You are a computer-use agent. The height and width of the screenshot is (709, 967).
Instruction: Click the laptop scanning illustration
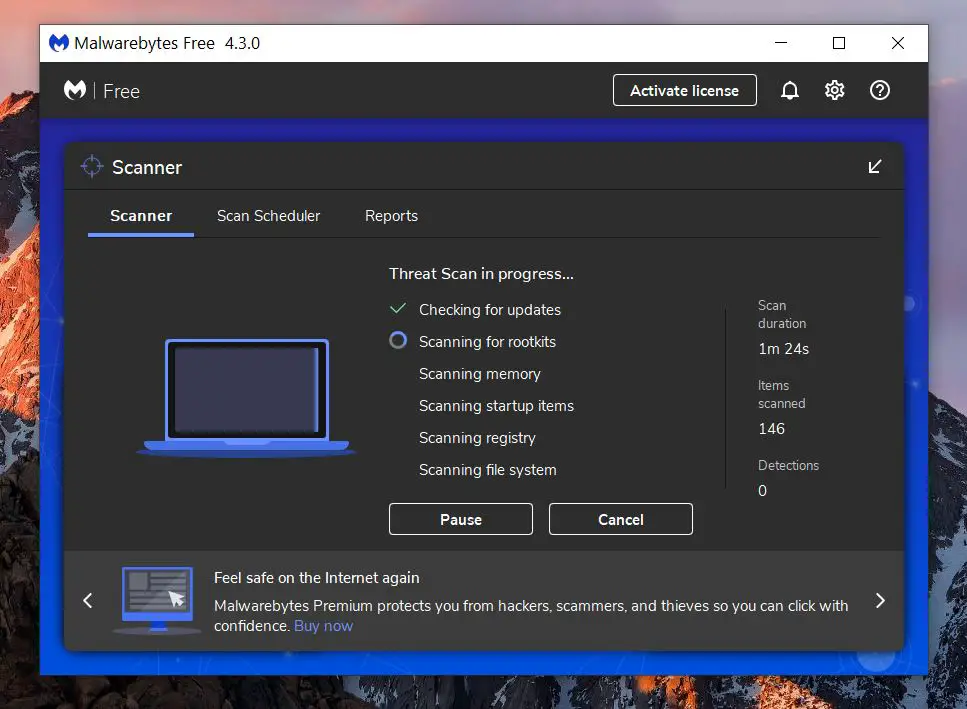tap(246, 396)
